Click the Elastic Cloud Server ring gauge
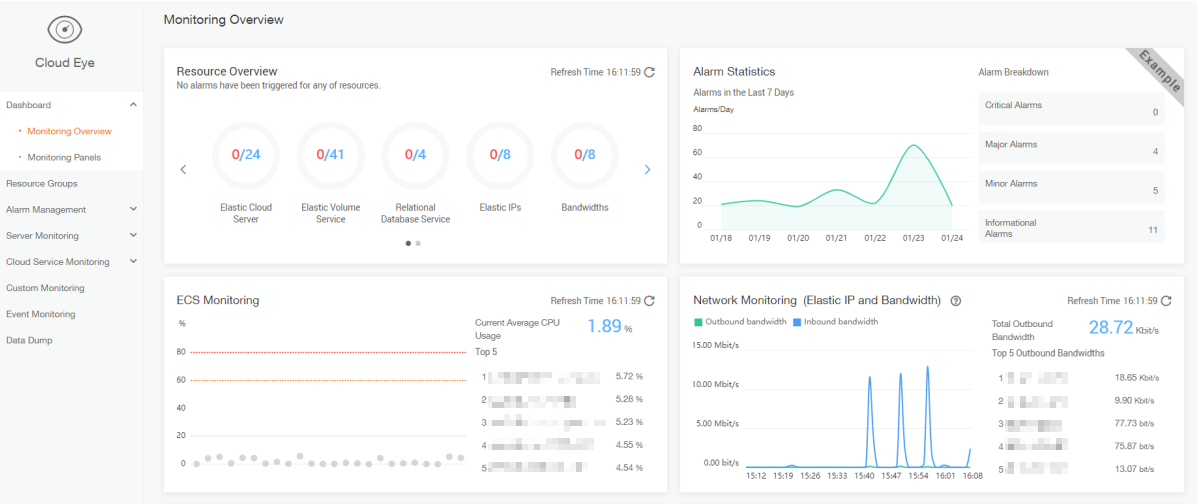 coord(246,155)
